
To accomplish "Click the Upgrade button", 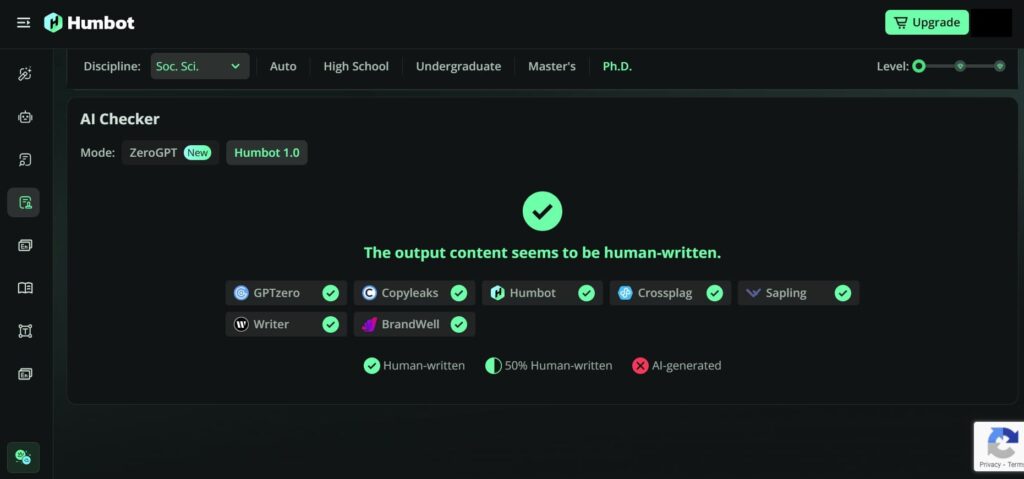I will (927, 23).
